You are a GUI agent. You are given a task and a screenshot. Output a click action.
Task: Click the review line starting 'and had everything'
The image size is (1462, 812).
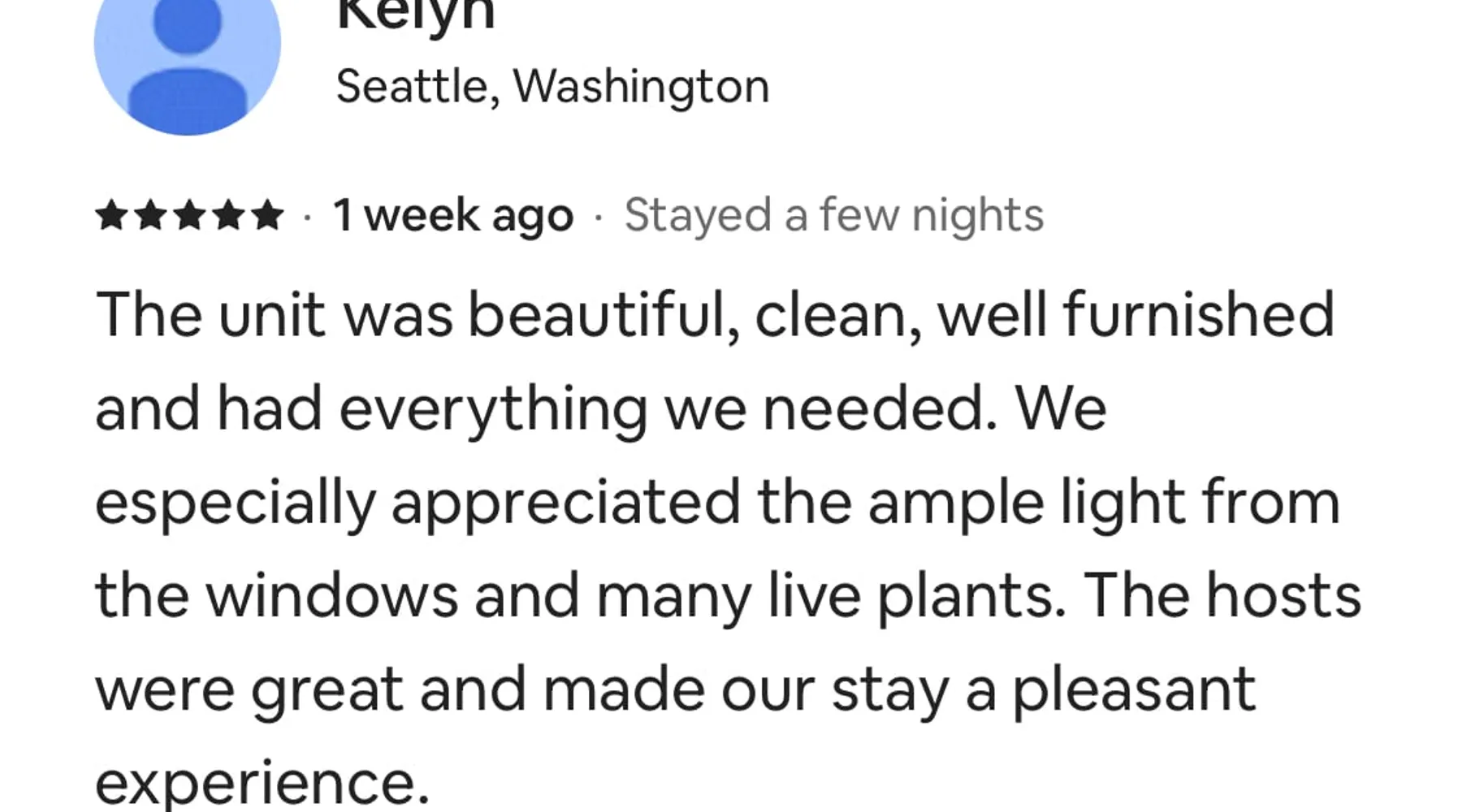[x=601, y=408]
